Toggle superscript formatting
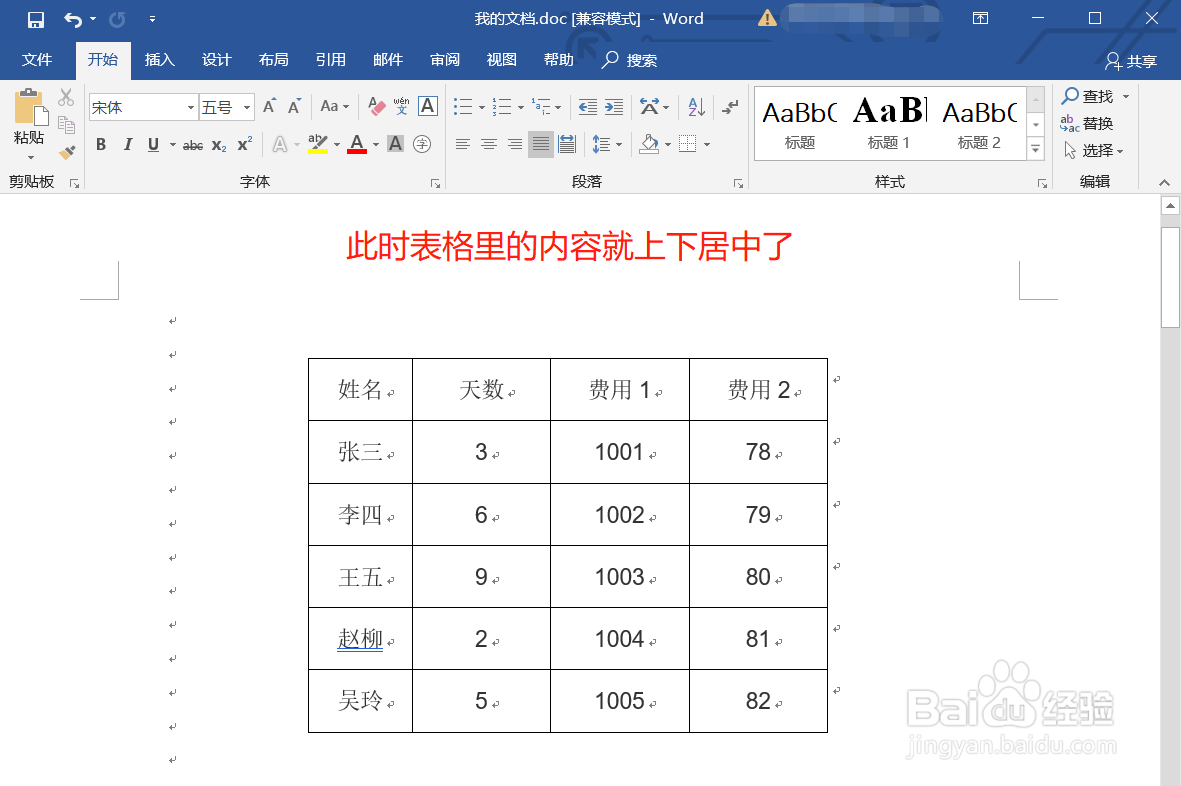Image resolution: width=1181 pixels, height=786 pixels. [x=242, y=144]
